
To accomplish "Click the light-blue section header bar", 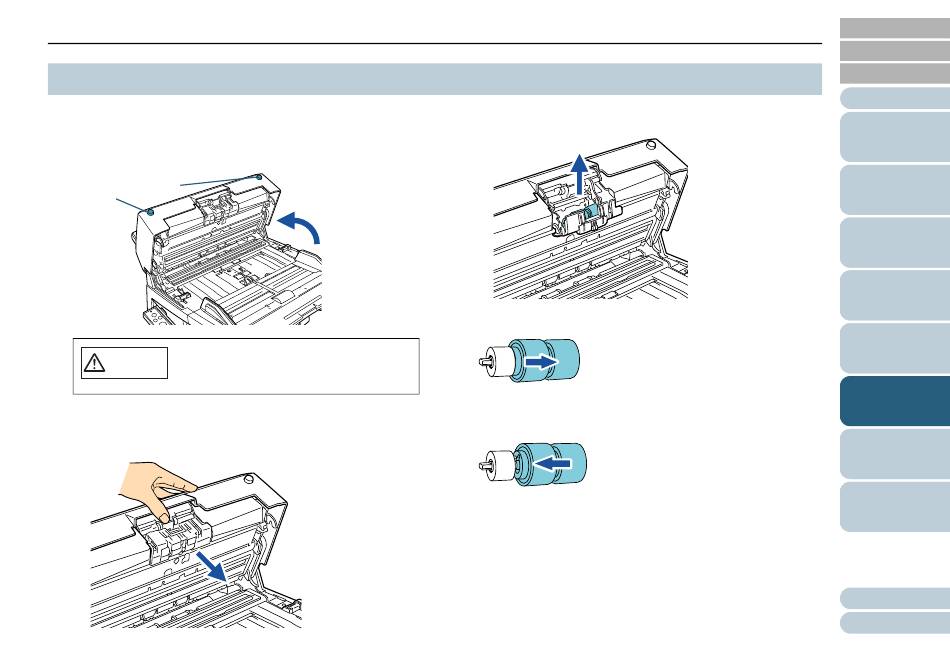I will pos(434,79).
